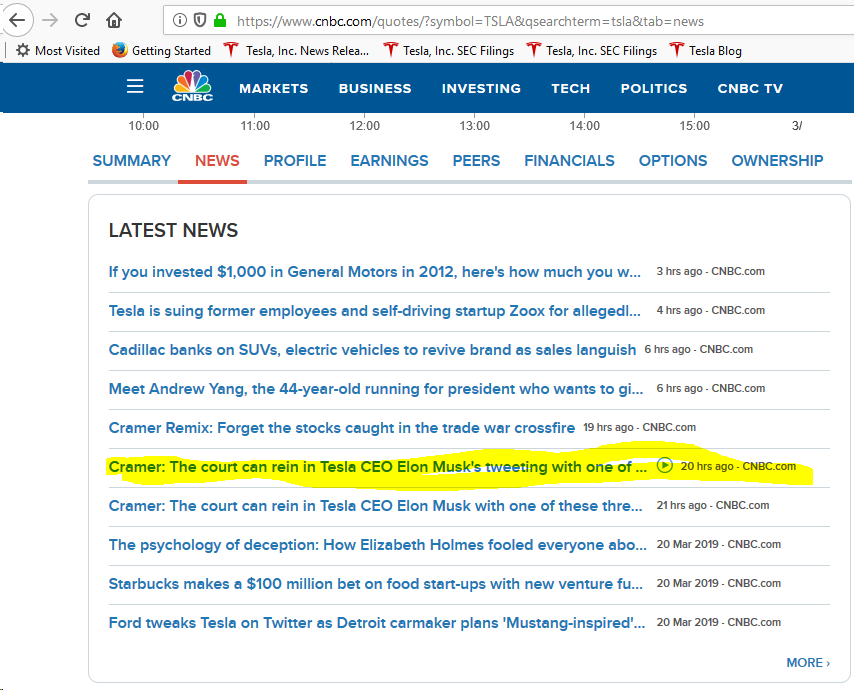Open the first Tesla, Inc. SEC Filings bookmark
854x690 pixels.
tap(448, 51)
